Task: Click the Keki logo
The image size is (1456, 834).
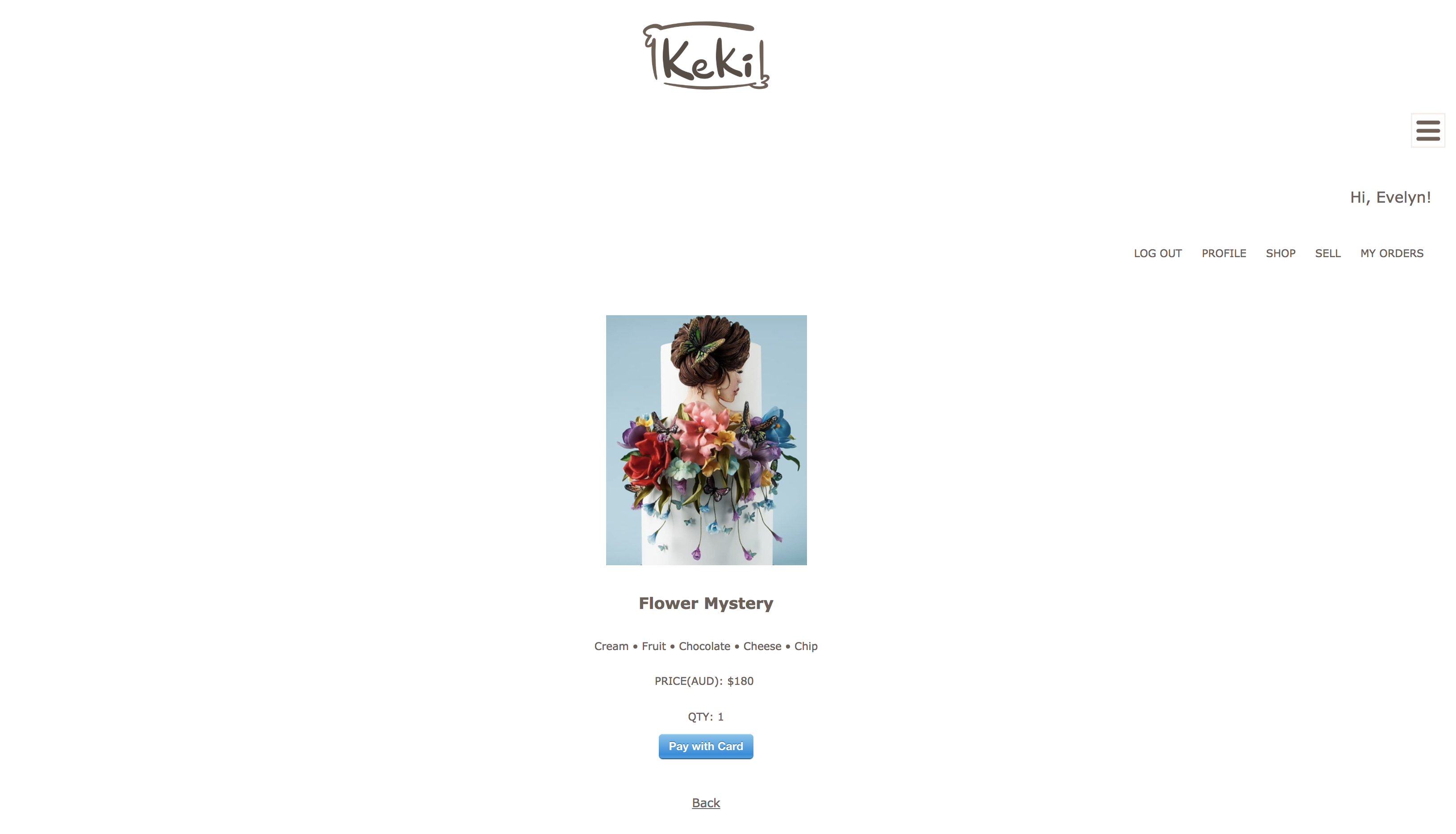Action: pos(706,55)
